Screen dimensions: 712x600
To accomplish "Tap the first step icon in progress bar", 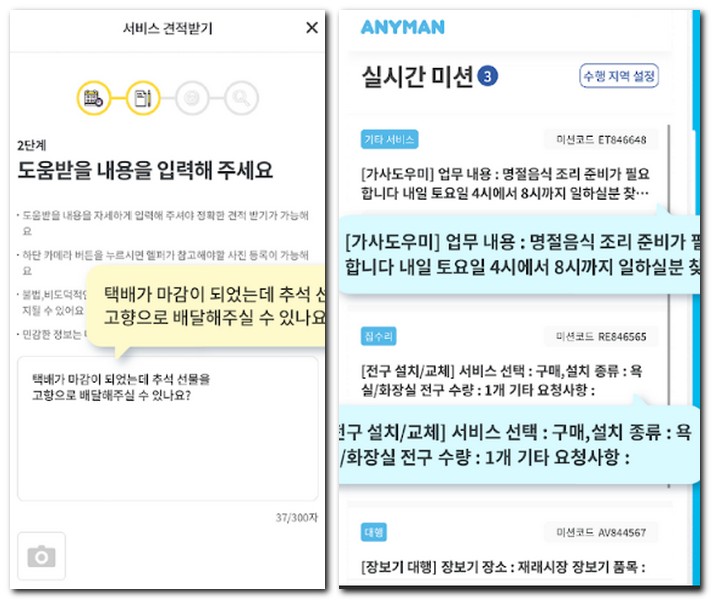I will [94, 98].
